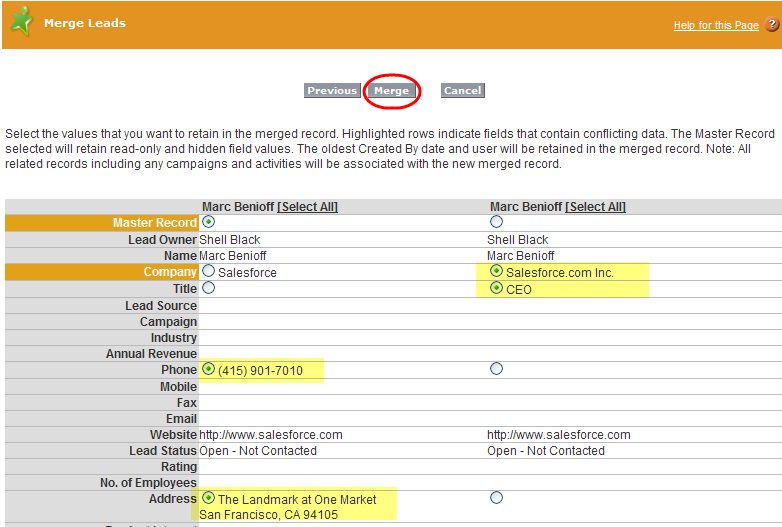Screen dimensions: 782x527
Task: Click San Francisco, CA 94105 address line
Action: 268,515
